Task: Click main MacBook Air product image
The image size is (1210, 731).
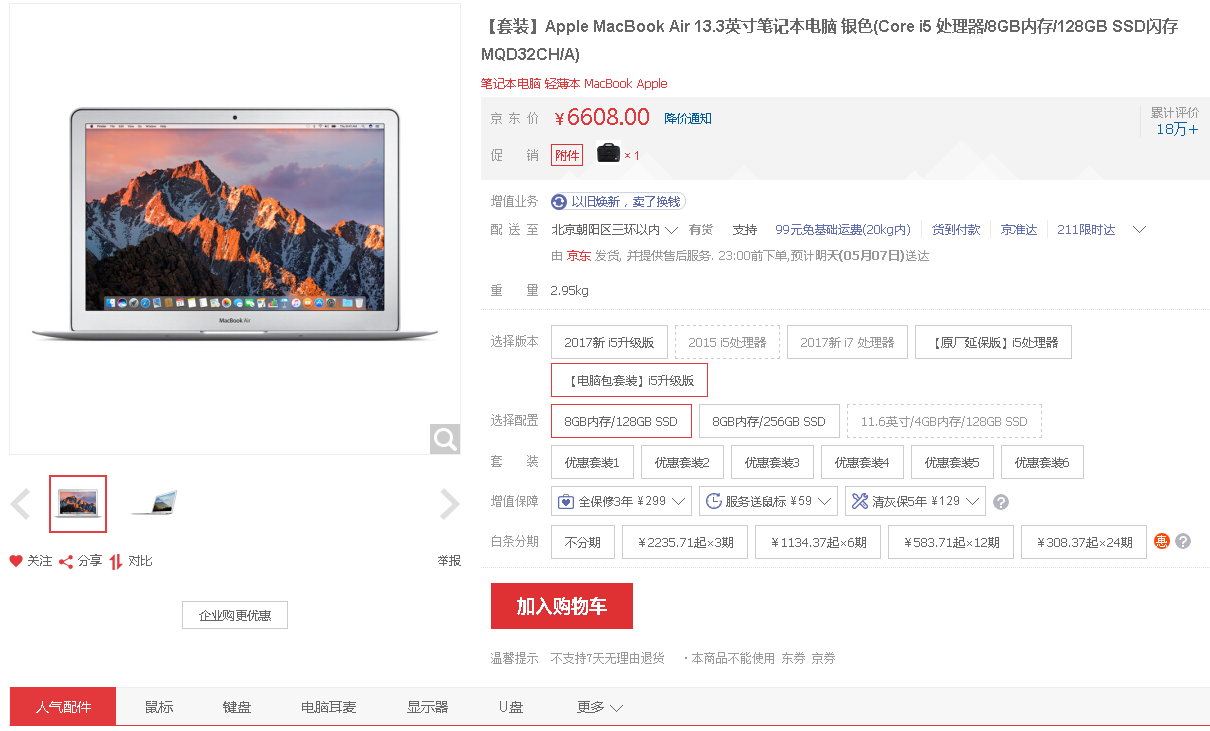Action: pos(235,229)
